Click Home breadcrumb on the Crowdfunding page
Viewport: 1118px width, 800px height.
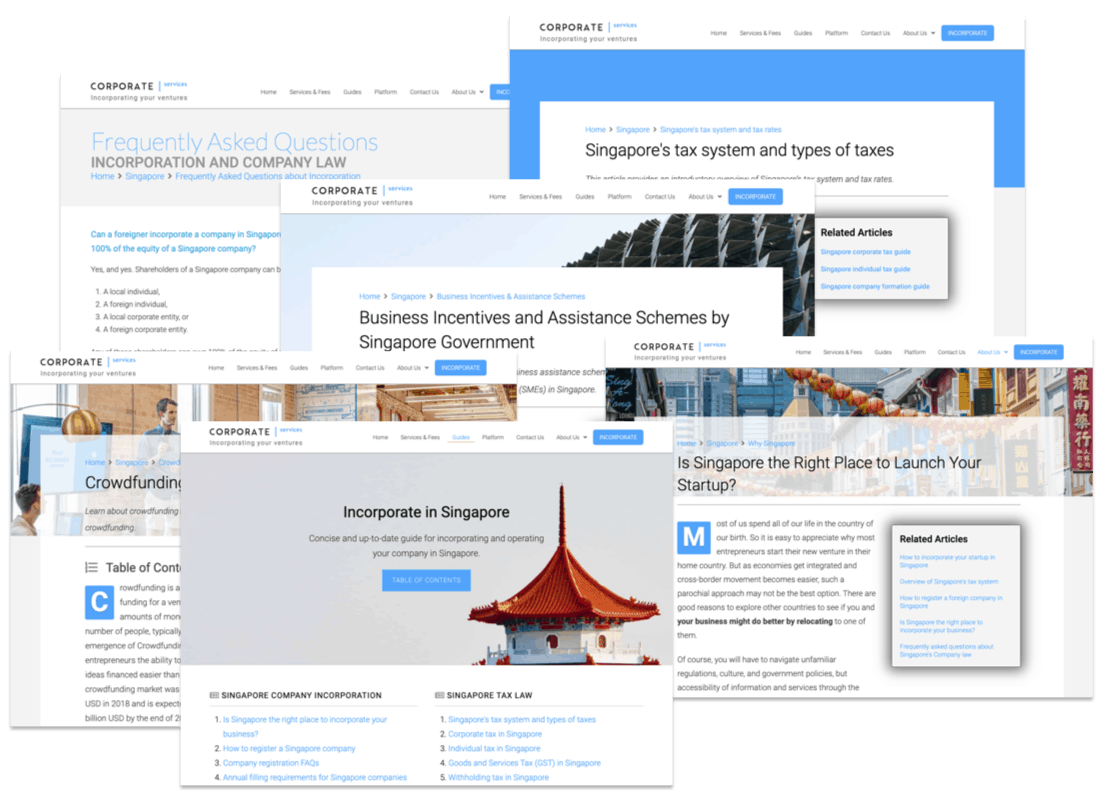pyautogui.click(x=95, y=463)
